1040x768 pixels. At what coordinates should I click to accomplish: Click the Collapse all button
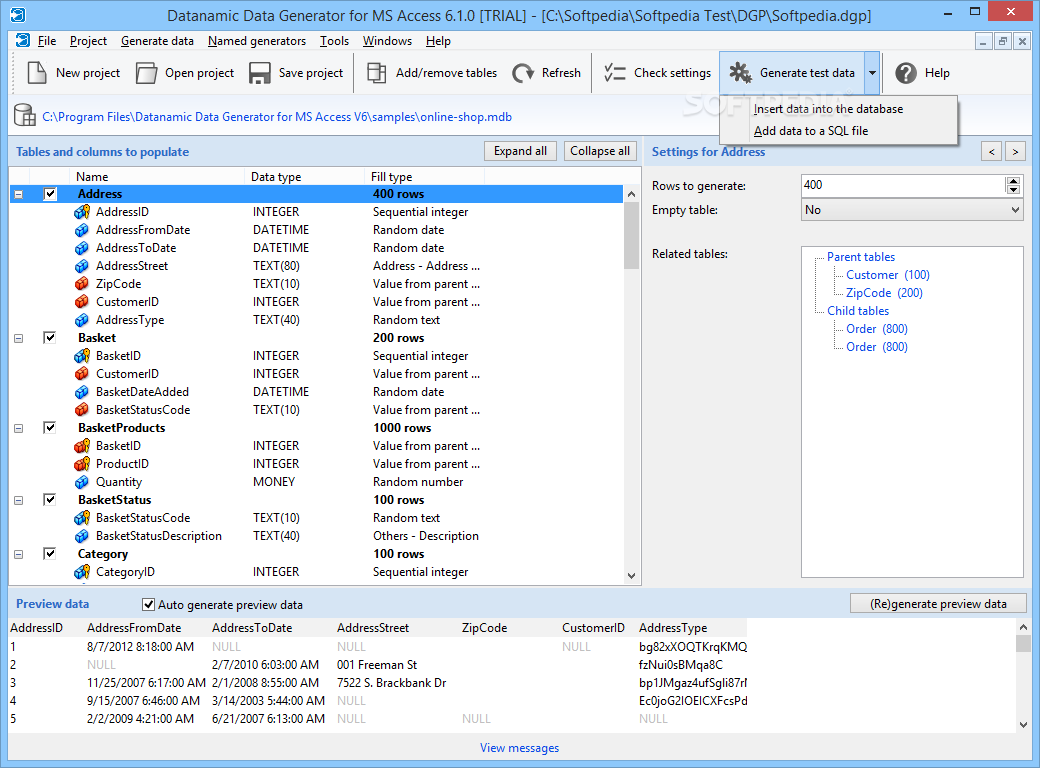pyautogui.click(x=600, y=151)
